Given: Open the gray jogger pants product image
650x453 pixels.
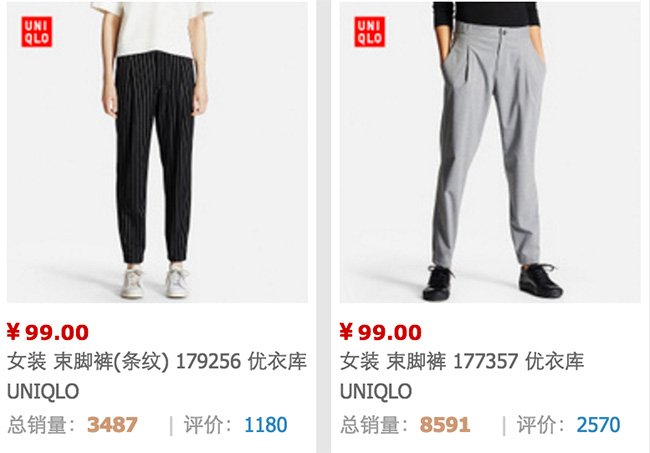Looking at the screenshot, I should pos(490,152).
